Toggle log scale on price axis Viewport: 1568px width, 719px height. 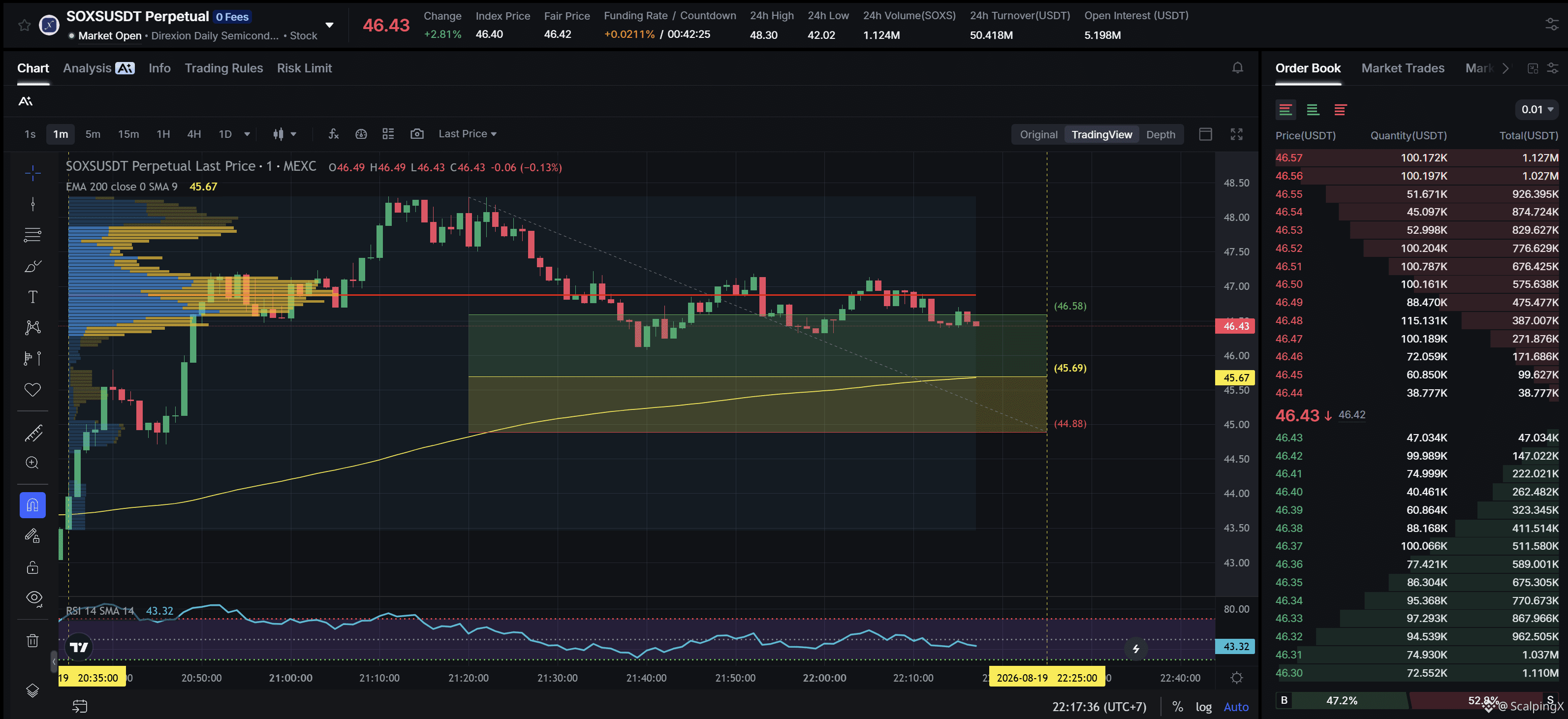point(1203,706)
